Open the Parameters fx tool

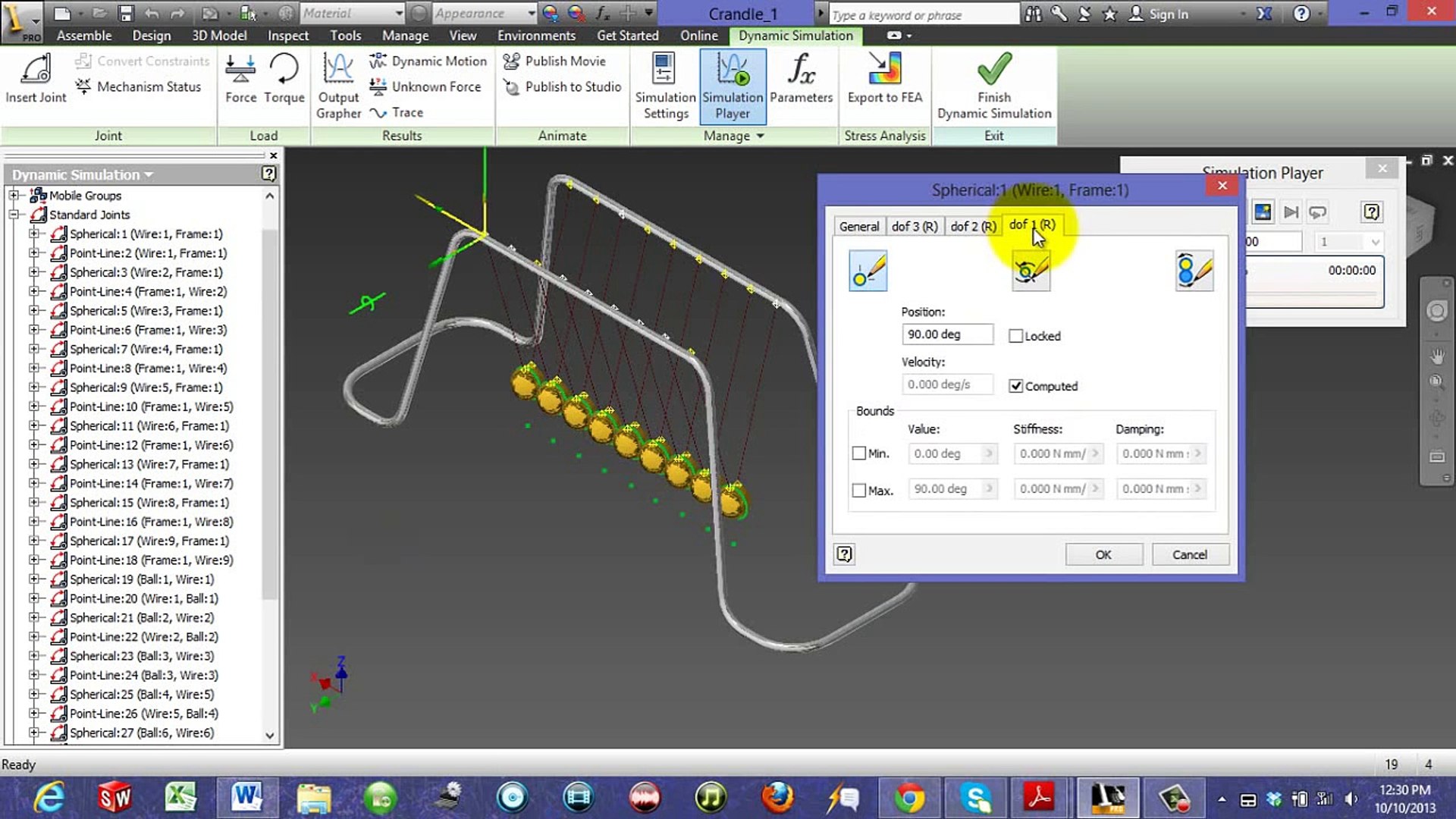point(801,70)
